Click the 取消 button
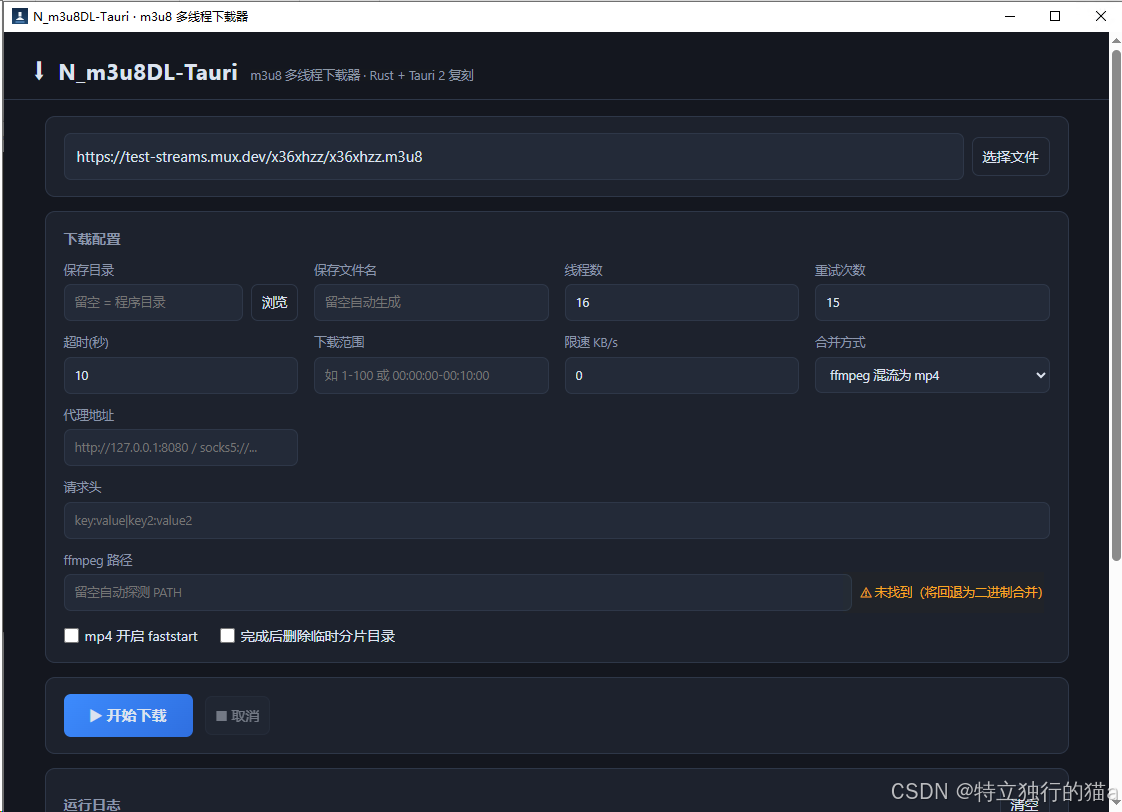Screen dimensions: 1122x812 [238, 715]
